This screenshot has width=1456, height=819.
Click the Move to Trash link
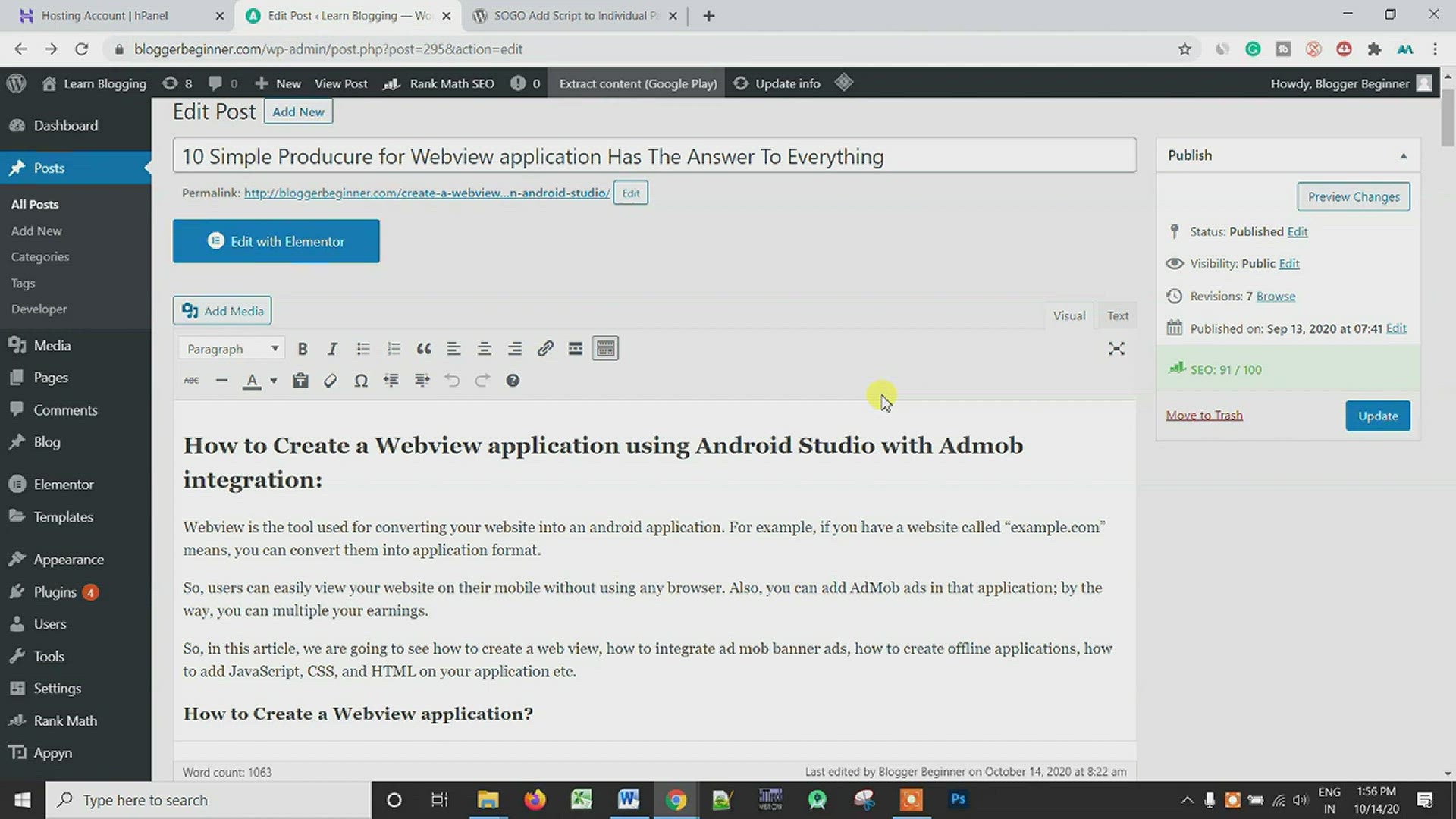tap(1204, 415)
